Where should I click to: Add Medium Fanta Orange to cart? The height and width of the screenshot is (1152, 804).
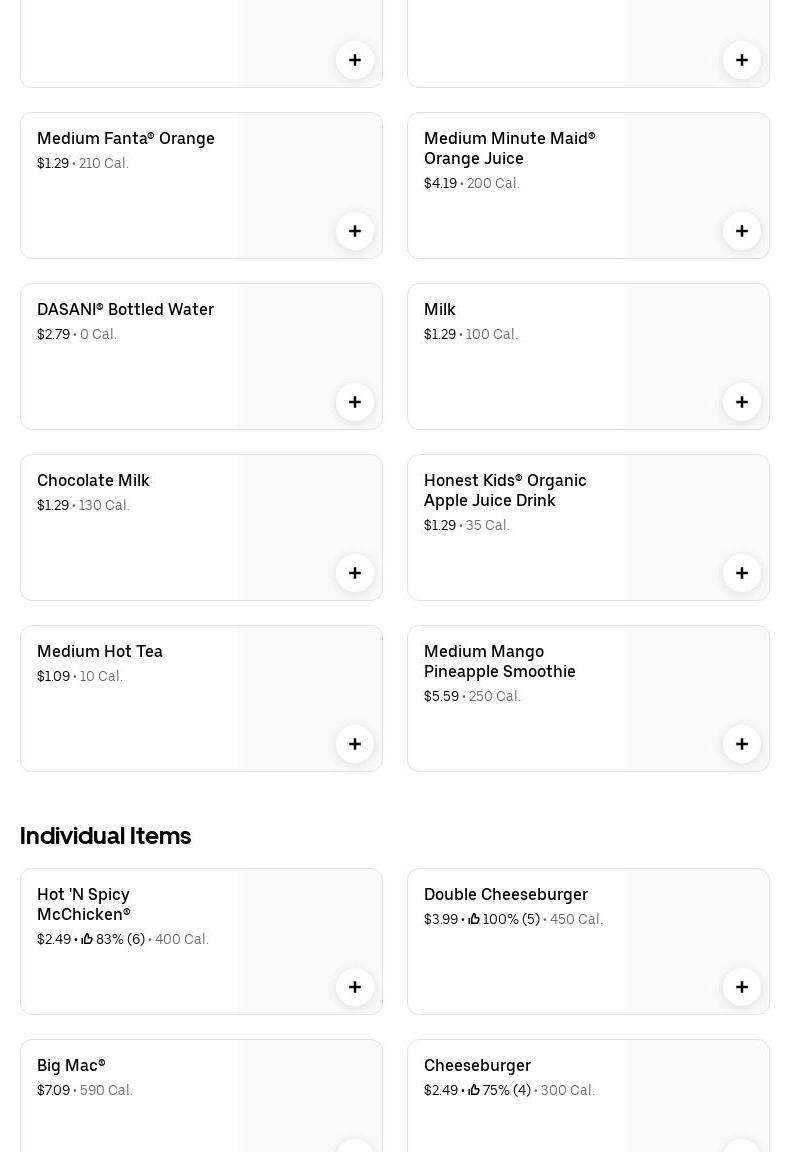[x=355, y=231]
